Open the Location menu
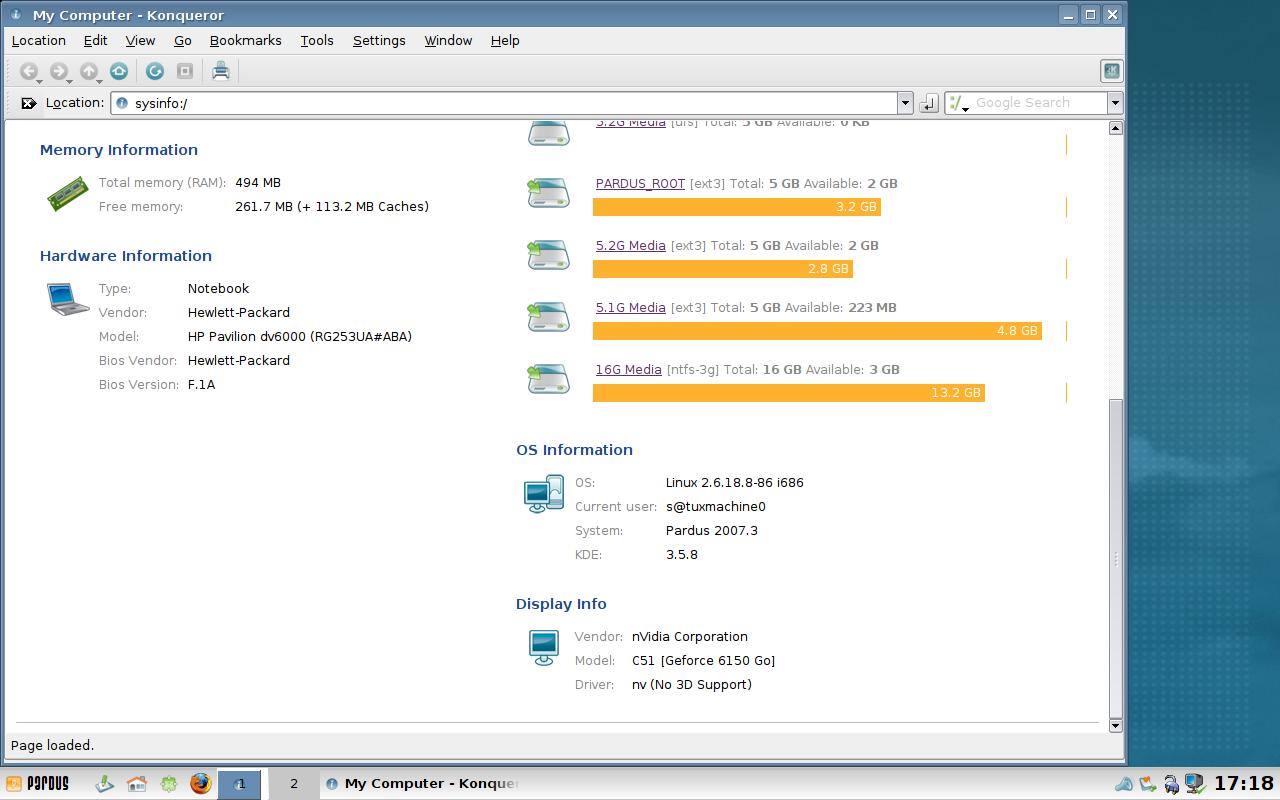The width and height of the screenshot is (1280, 800). [39, 41]
